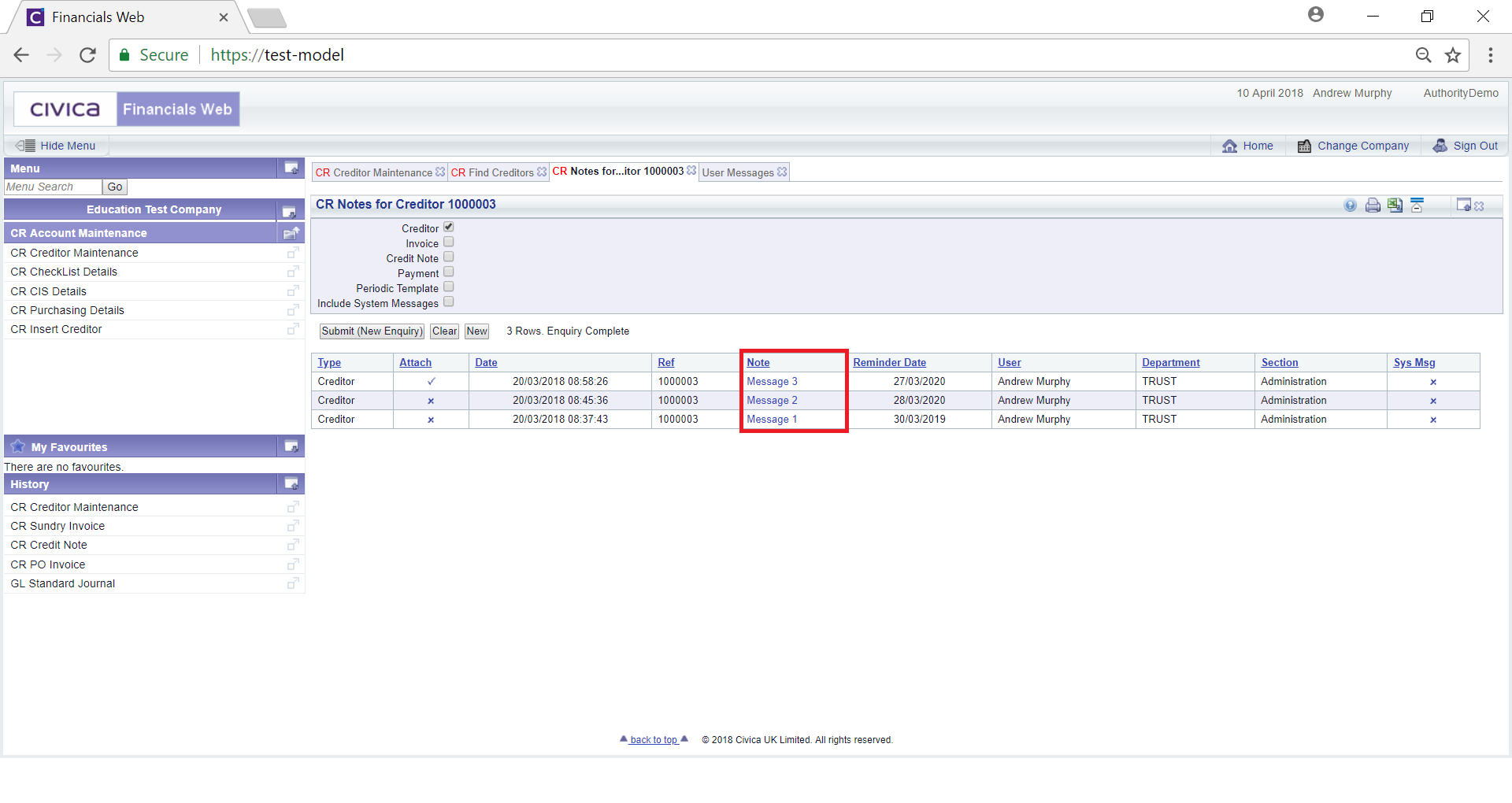The height and width of the screenshot is (803, 1512).
Task: Switch to User Messages tab
Action: click(738, 172)
